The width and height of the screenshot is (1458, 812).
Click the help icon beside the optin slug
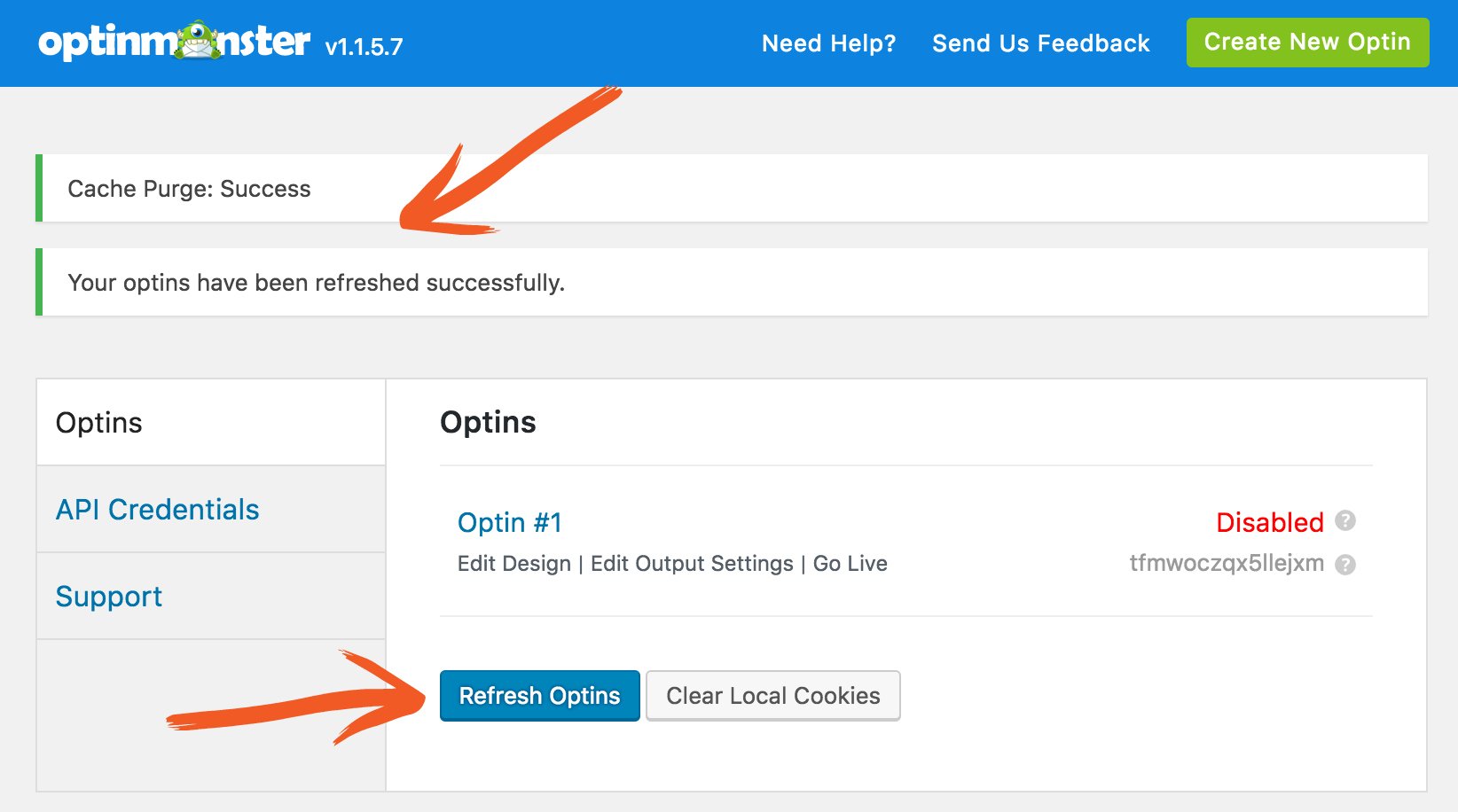pyautogui.click(x=1345, y=565)
